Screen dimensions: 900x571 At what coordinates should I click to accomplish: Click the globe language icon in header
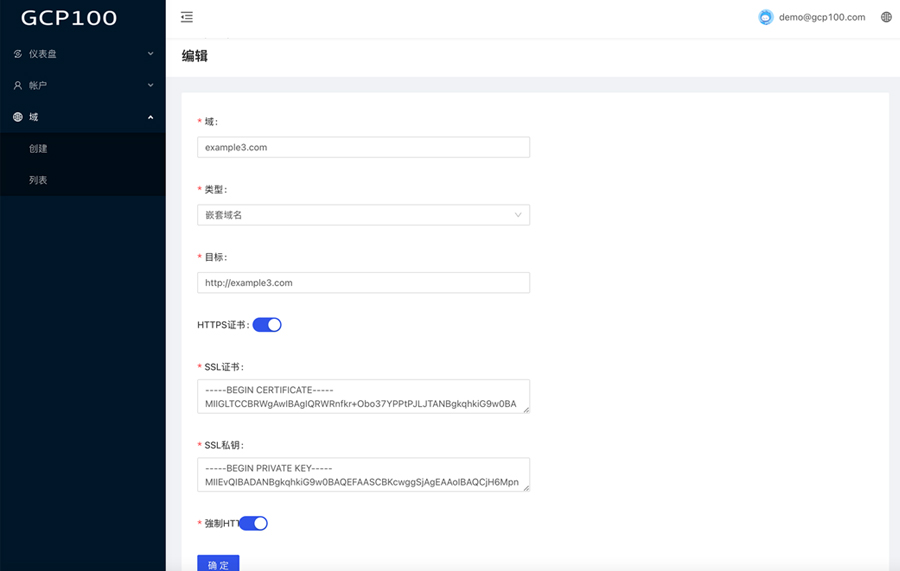pos(886,17)
